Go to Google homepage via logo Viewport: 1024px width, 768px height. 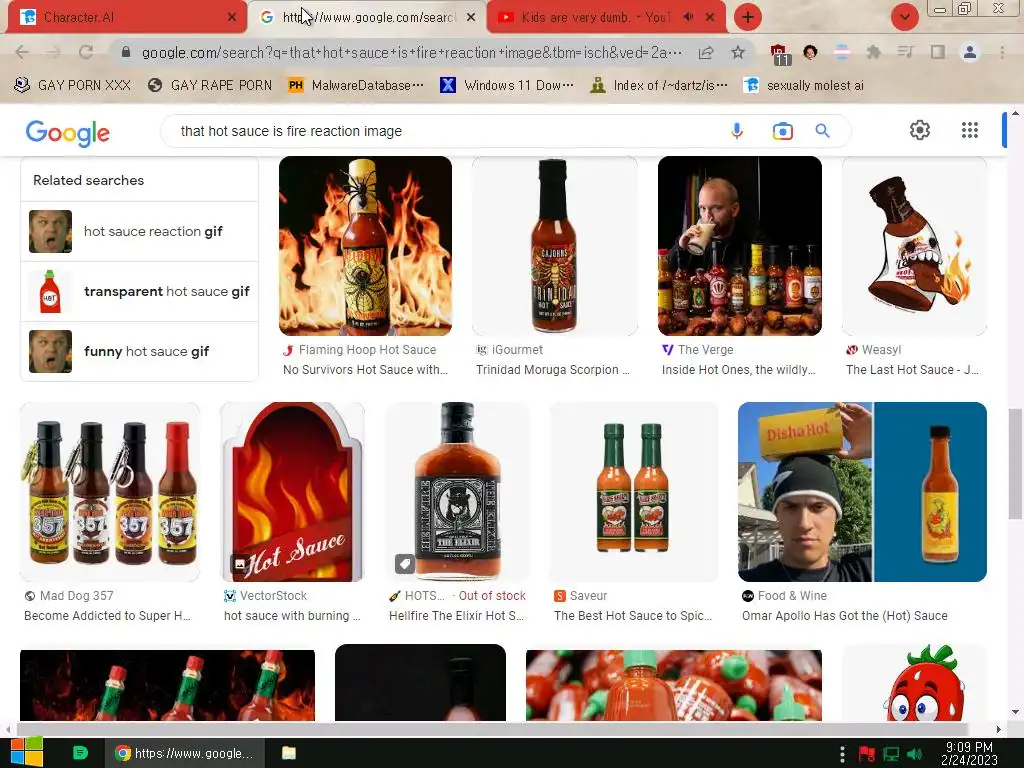click(68, 133)
